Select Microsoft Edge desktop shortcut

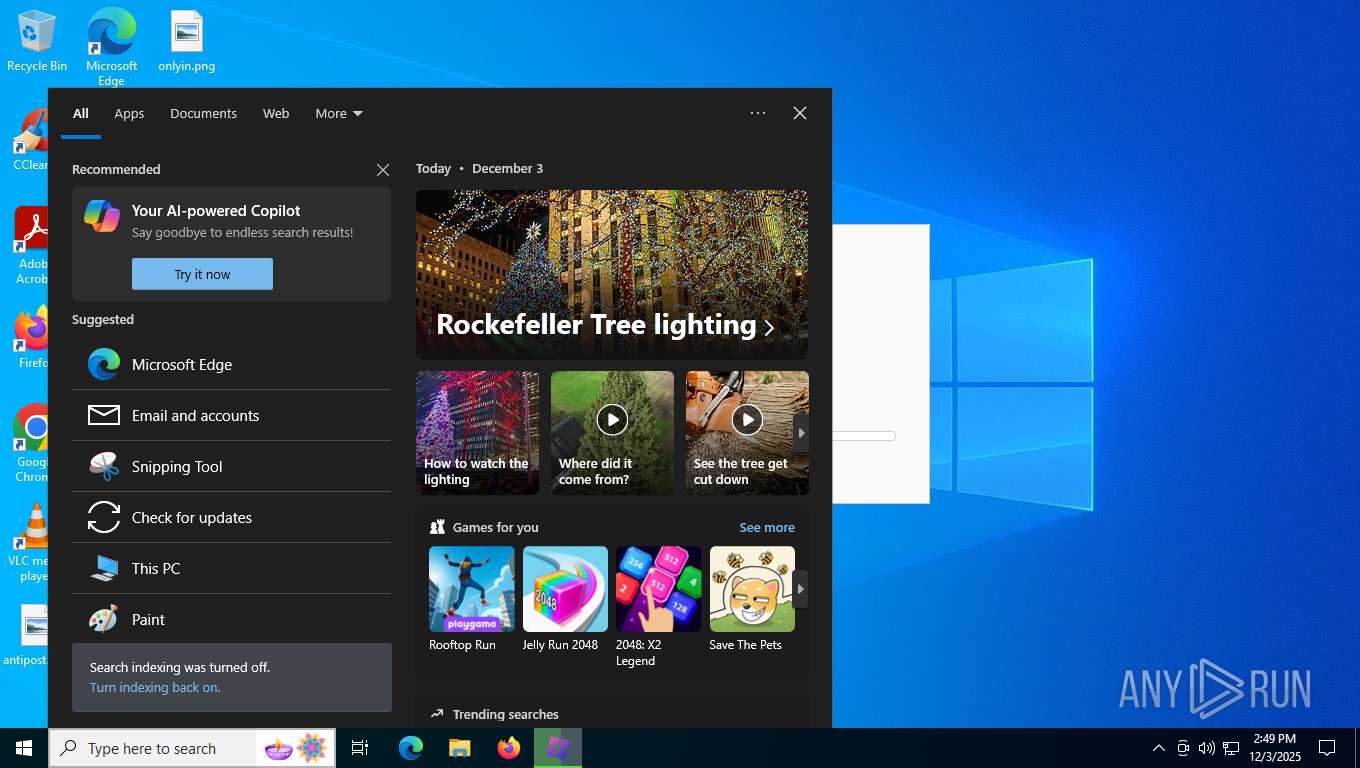click(111, 47)
